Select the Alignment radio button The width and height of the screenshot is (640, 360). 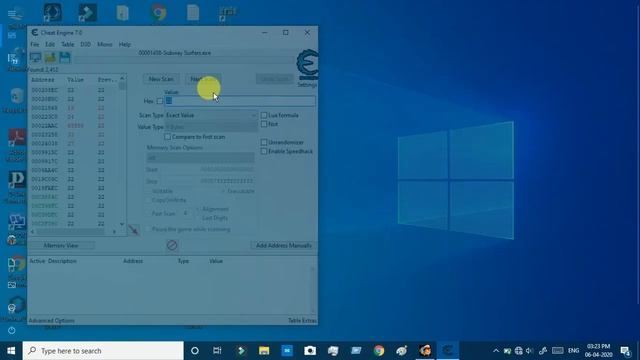[198, 209]
